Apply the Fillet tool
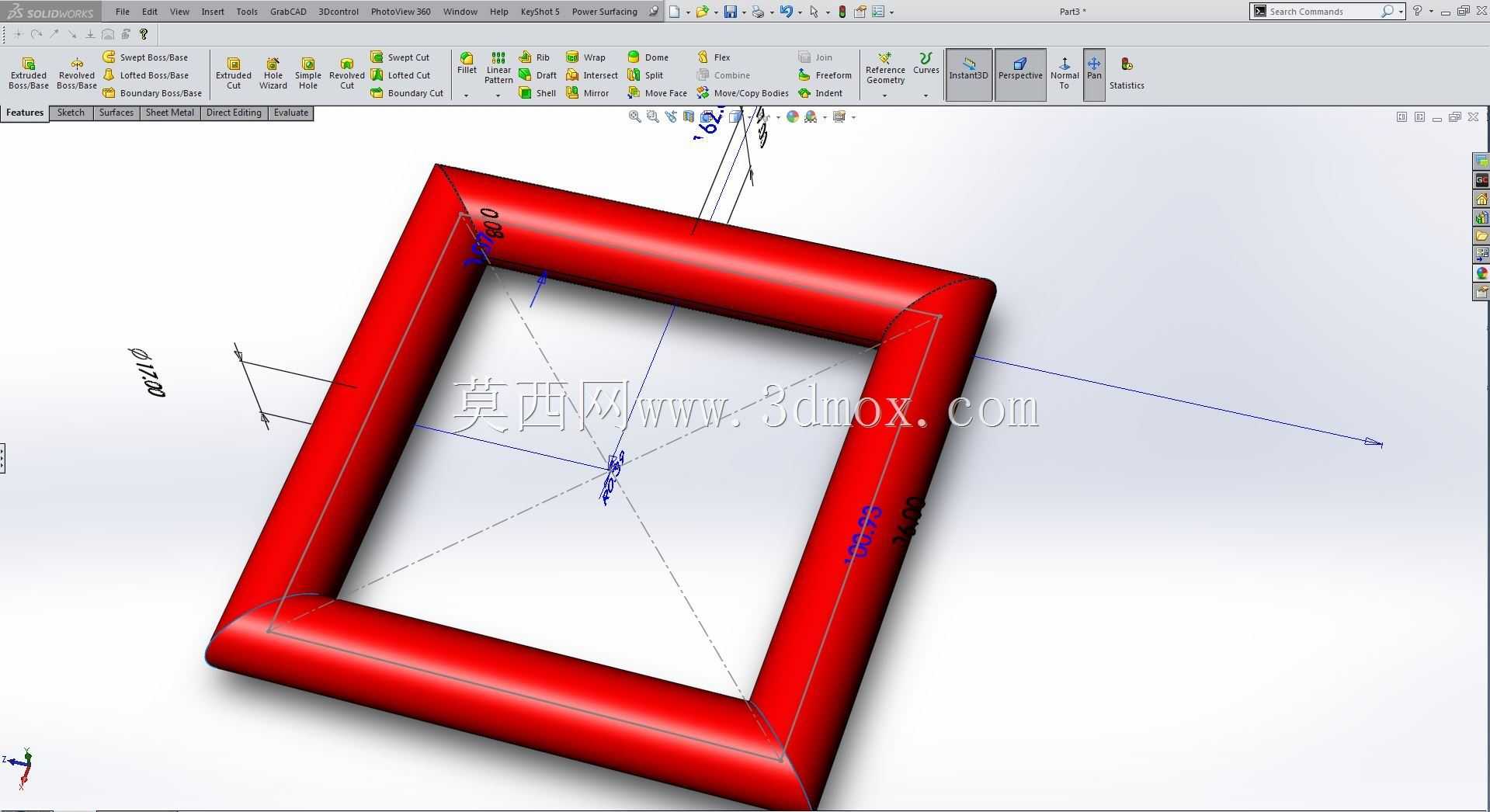1490x812 pixels. (467, 64)
